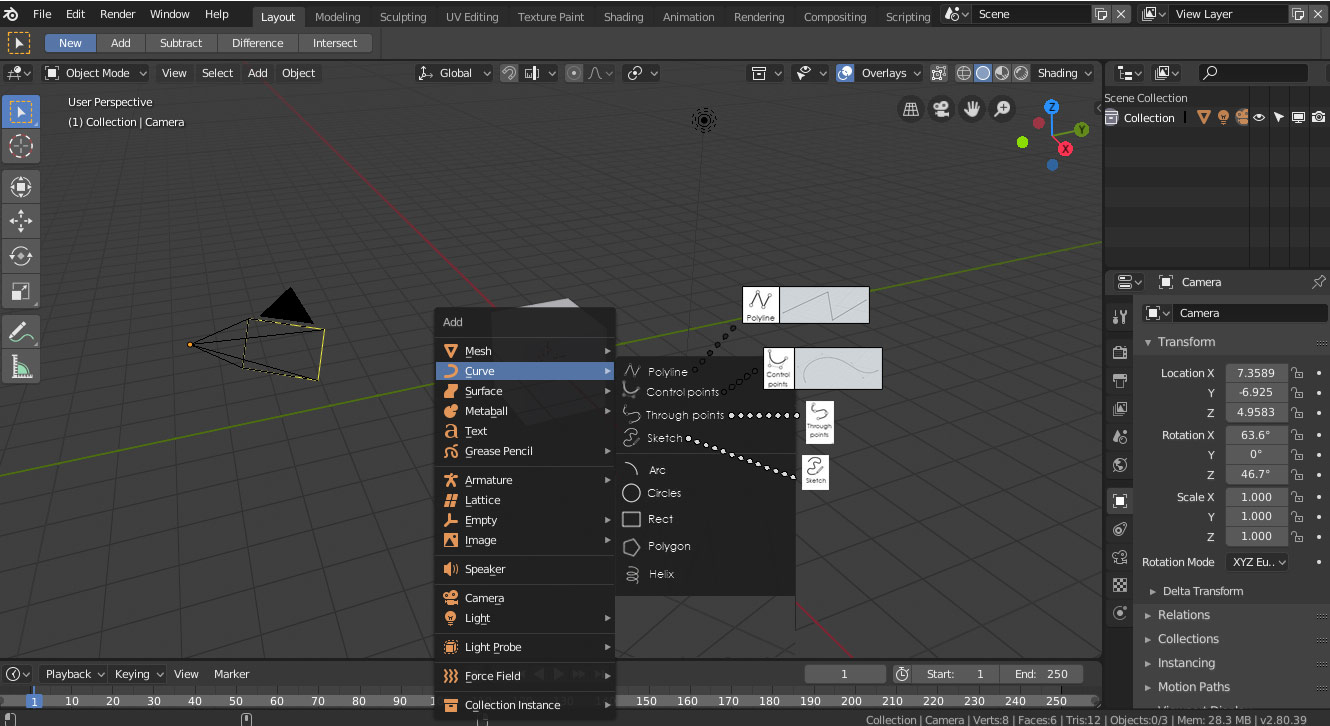Open the Object Mode dropdown

96,73
